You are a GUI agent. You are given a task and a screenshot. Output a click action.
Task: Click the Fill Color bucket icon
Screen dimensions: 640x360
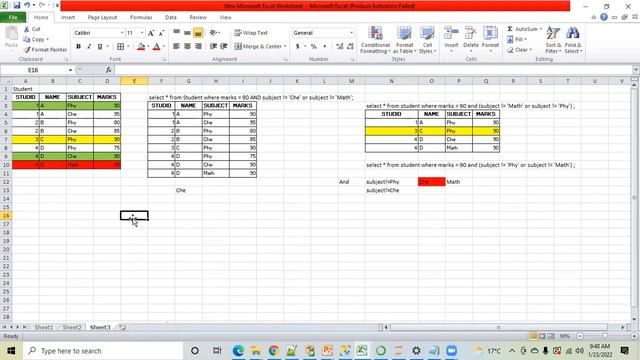point(141,47)
